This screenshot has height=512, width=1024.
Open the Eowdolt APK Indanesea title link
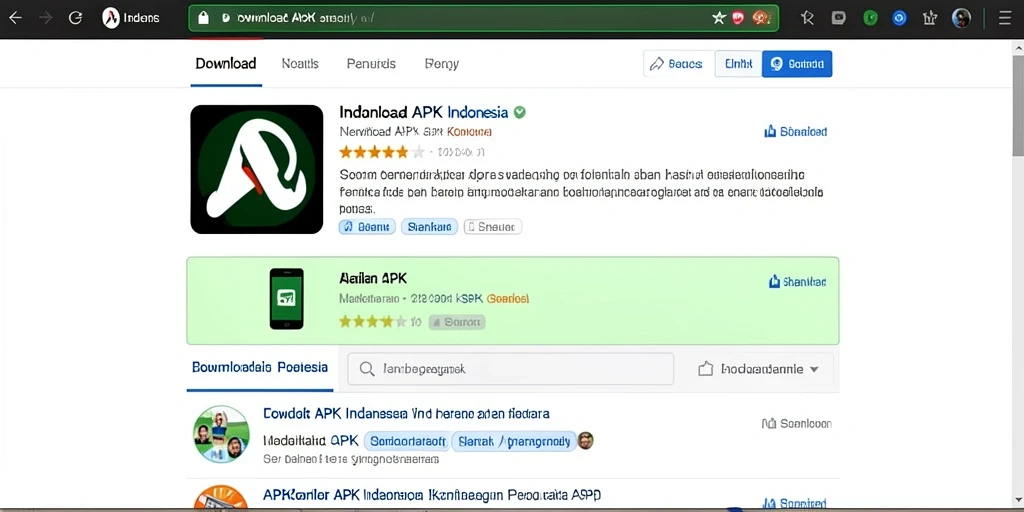click(x=406, y=413)
